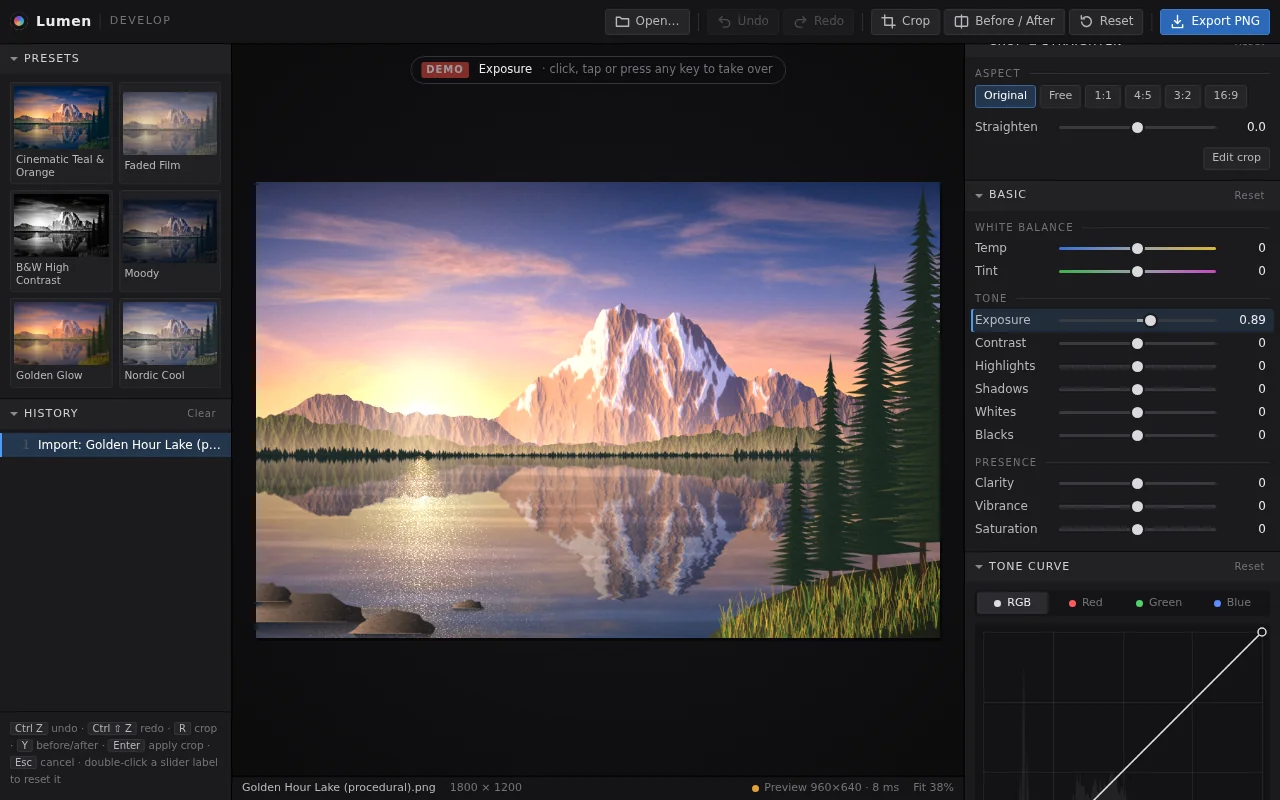1280x800 pixels.
Task: Switch to the Red curve channel
Action: pyautogui.click(x=1085, y=603)
